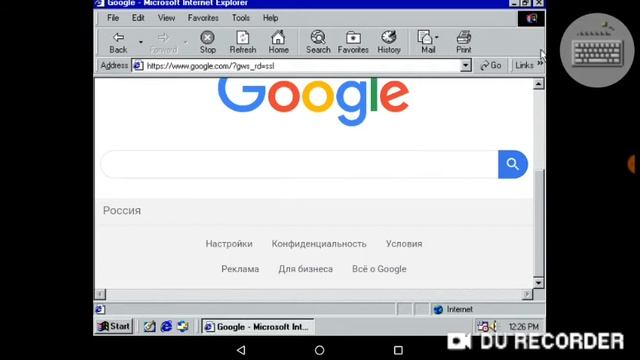Click the task scheduler tray icon
Image resolution: width=640 pixels, height=360 pixels.
(483, 327)
